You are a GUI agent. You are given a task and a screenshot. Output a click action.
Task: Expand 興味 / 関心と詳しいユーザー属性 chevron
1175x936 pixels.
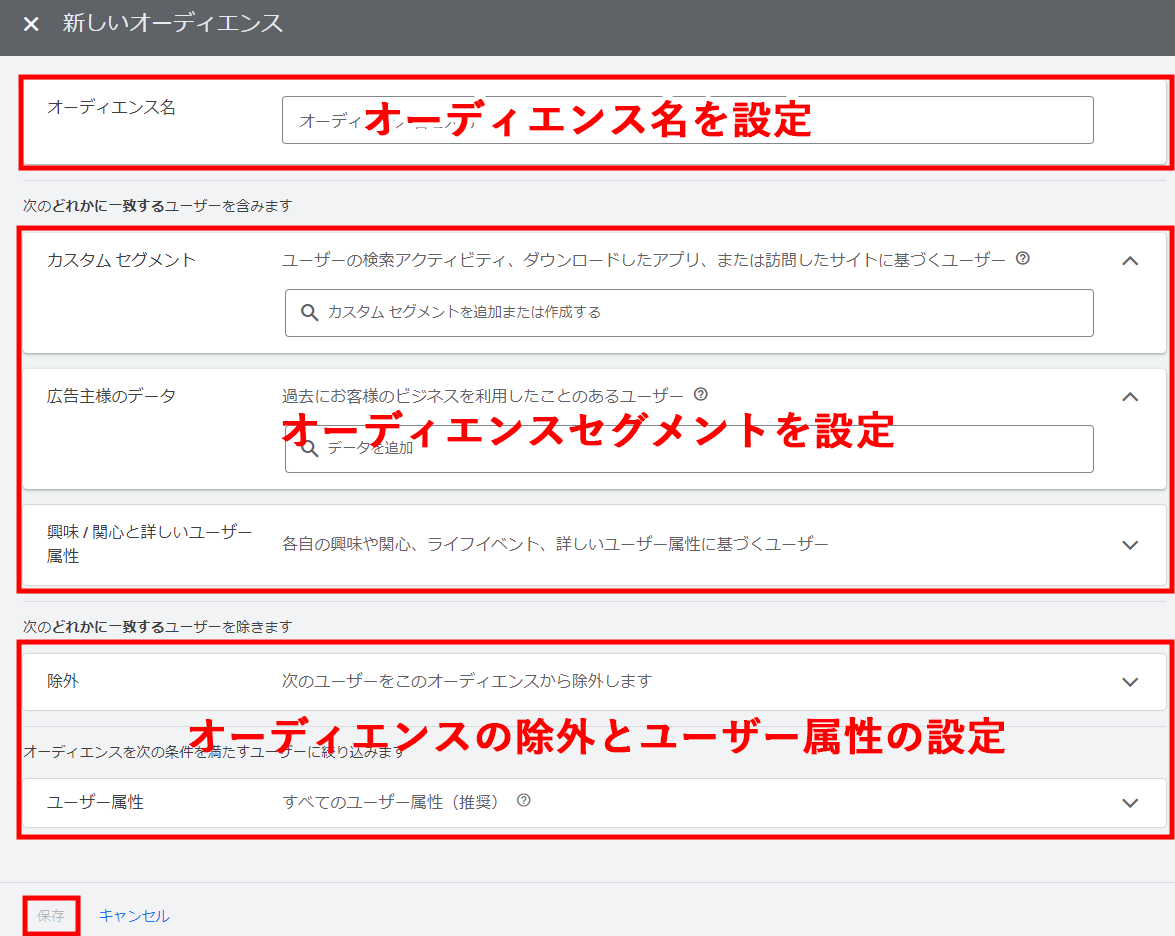pos(1130,545)
